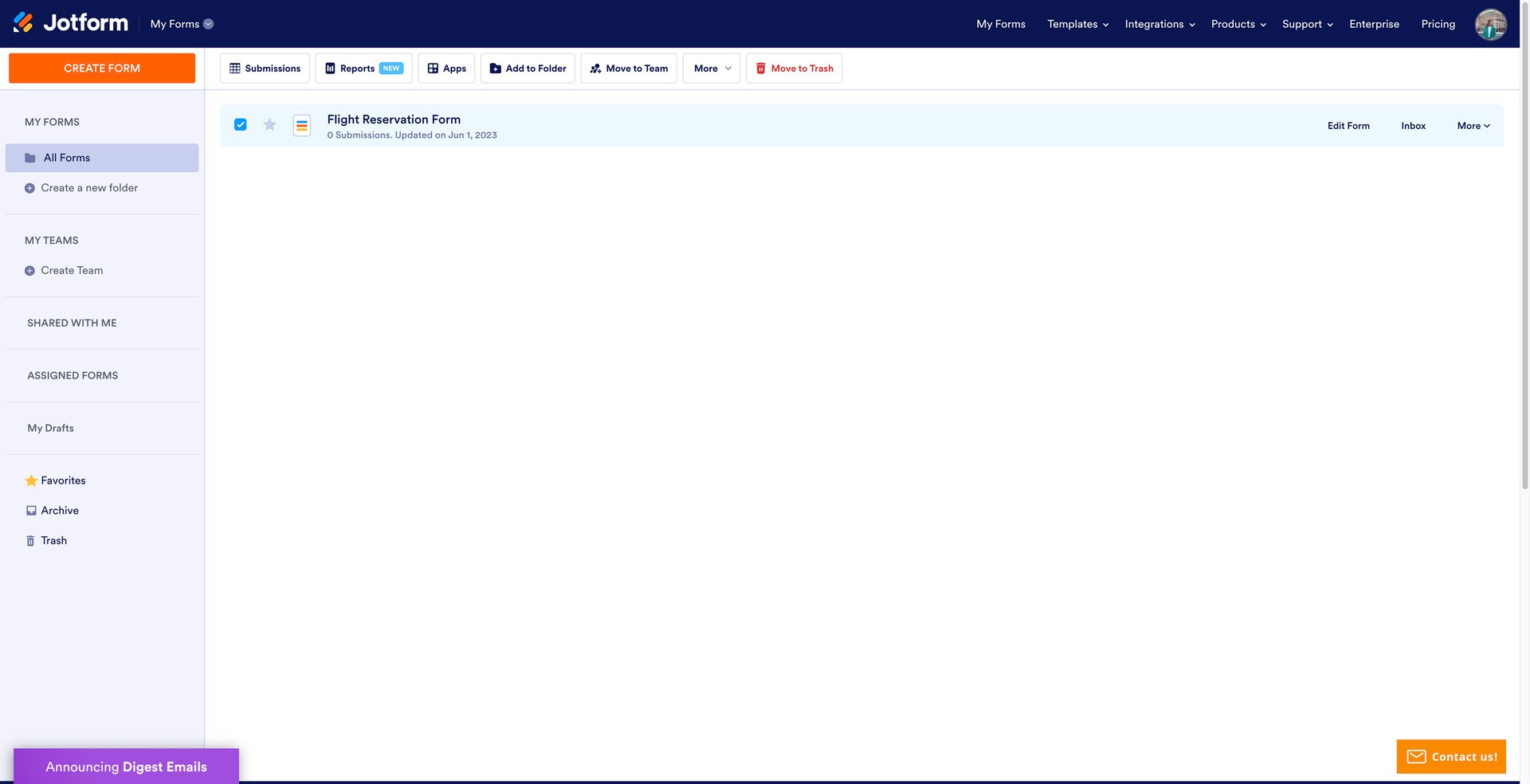1530x784 pixels.
Task: Click the Contact us! button
Action: (x=1451, y=757)
